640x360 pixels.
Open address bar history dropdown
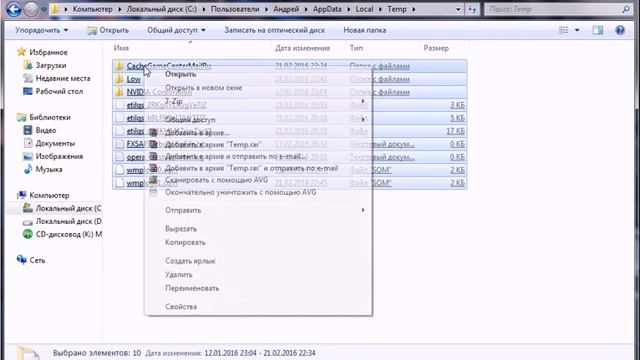pos(458,9)
